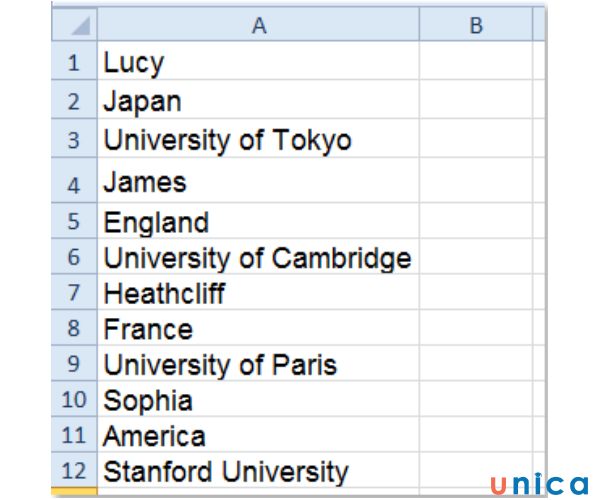Select the Stanford University cell
The width and height of the screenshot is (600, 500).
[x=258, y=471]
